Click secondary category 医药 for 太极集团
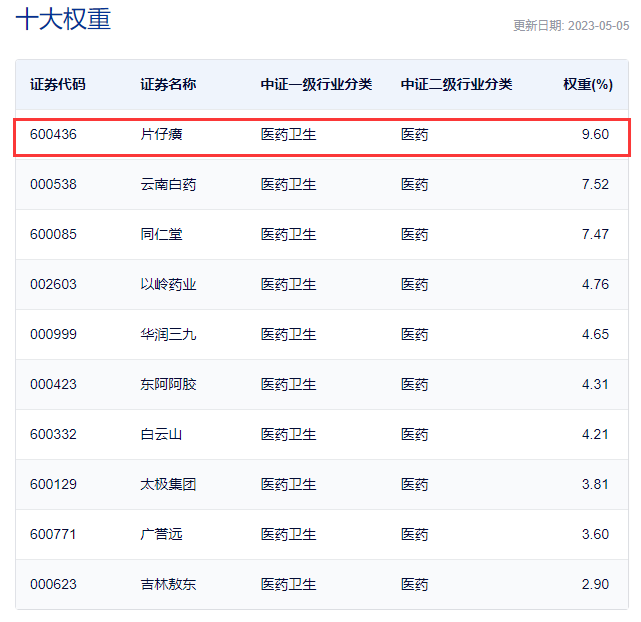 [x=415, y=484]
